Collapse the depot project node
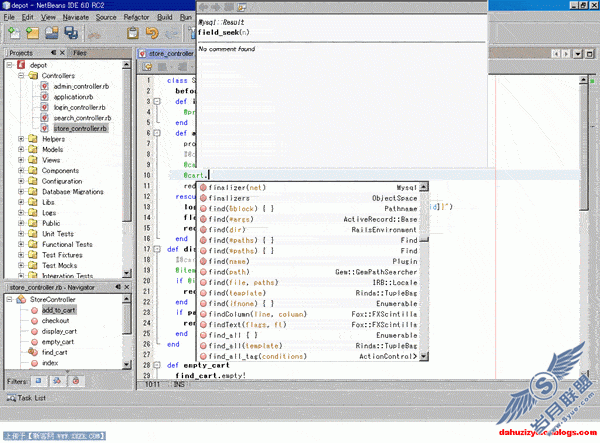Image resolution: width=600 pixels, height=443 pixels. pyautogui.click(x=10, y=65)
